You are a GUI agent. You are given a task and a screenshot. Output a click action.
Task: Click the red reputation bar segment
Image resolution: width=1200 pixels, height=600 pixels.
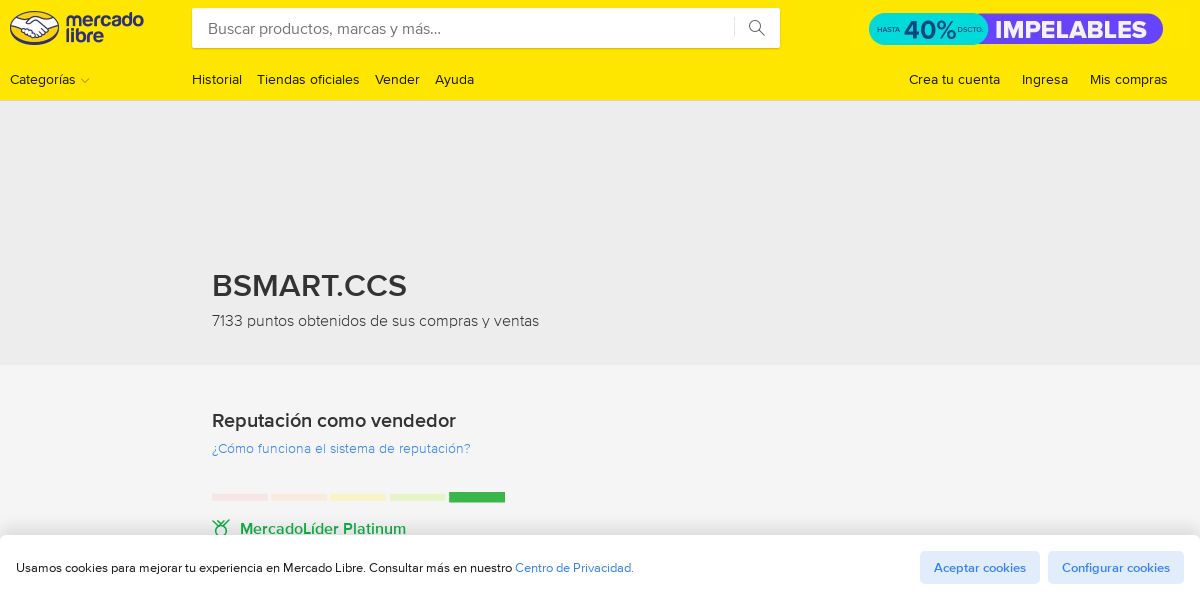(x=240, y=497)
